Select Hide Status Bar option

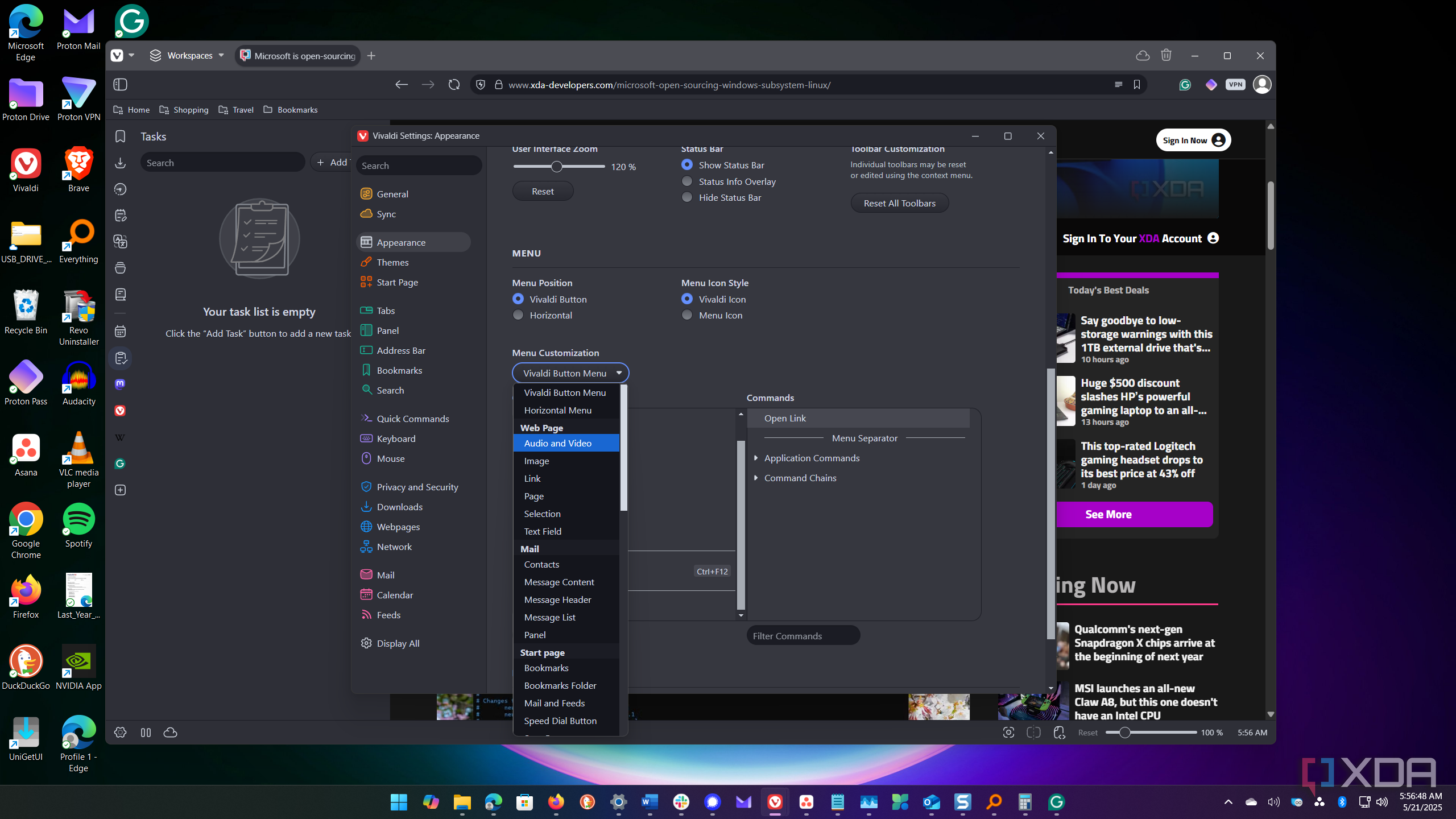[x=721, y=197]
